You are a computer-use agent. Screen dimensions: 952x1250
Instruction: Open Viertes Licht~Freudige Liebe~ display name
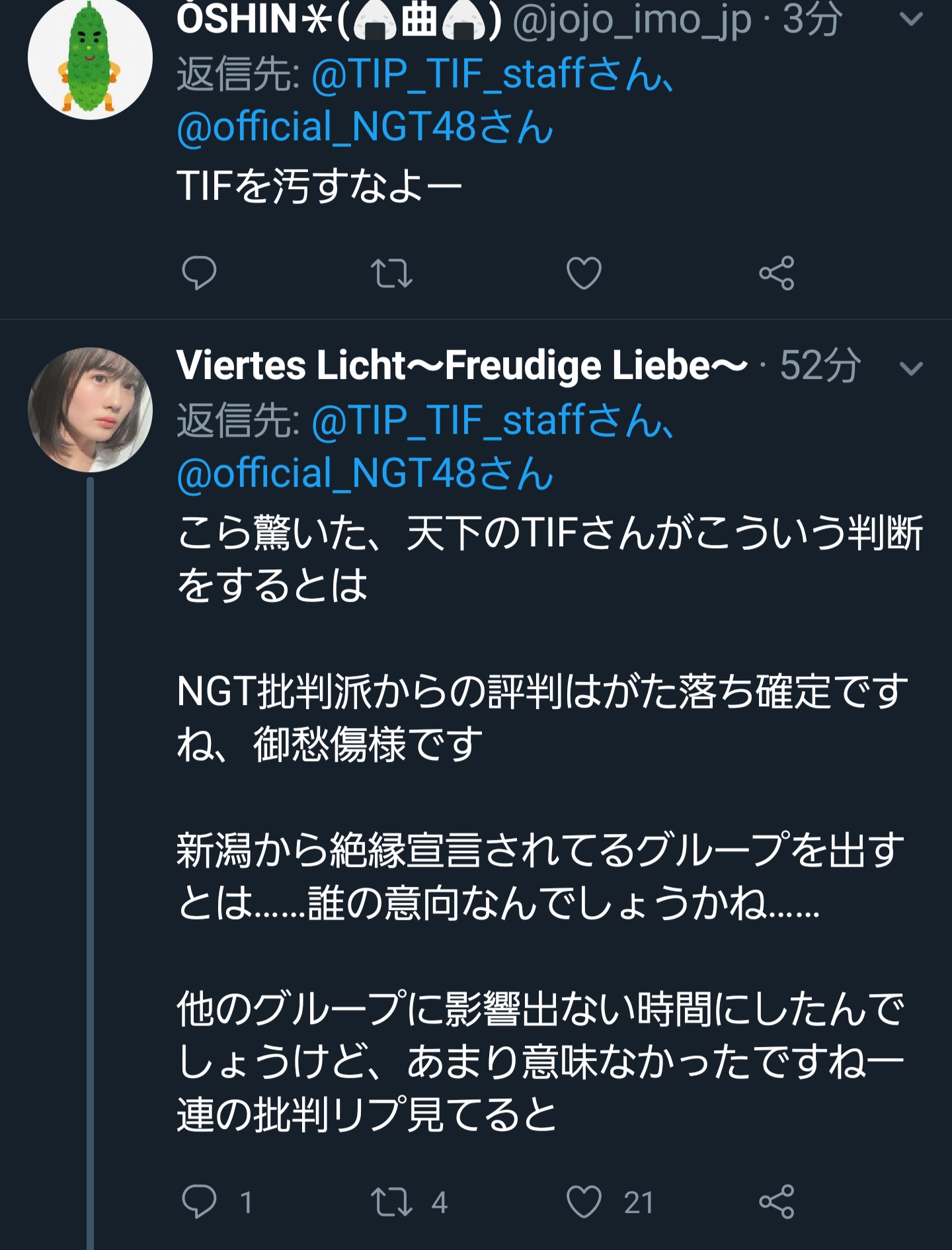tap(461, 365)
